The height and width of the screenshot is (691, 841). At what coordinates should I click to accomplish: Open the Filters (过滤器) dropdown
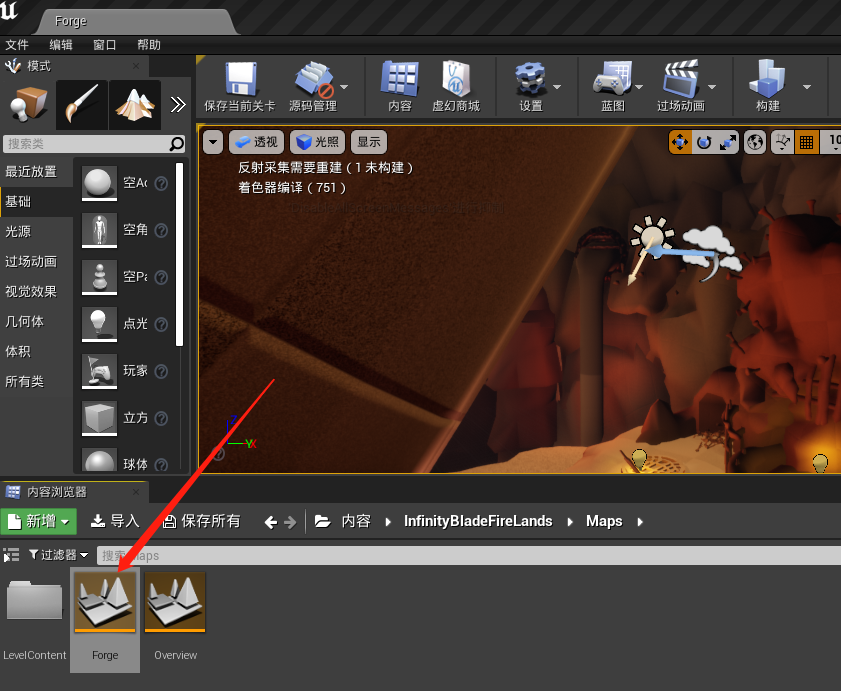tap(58, 555)
